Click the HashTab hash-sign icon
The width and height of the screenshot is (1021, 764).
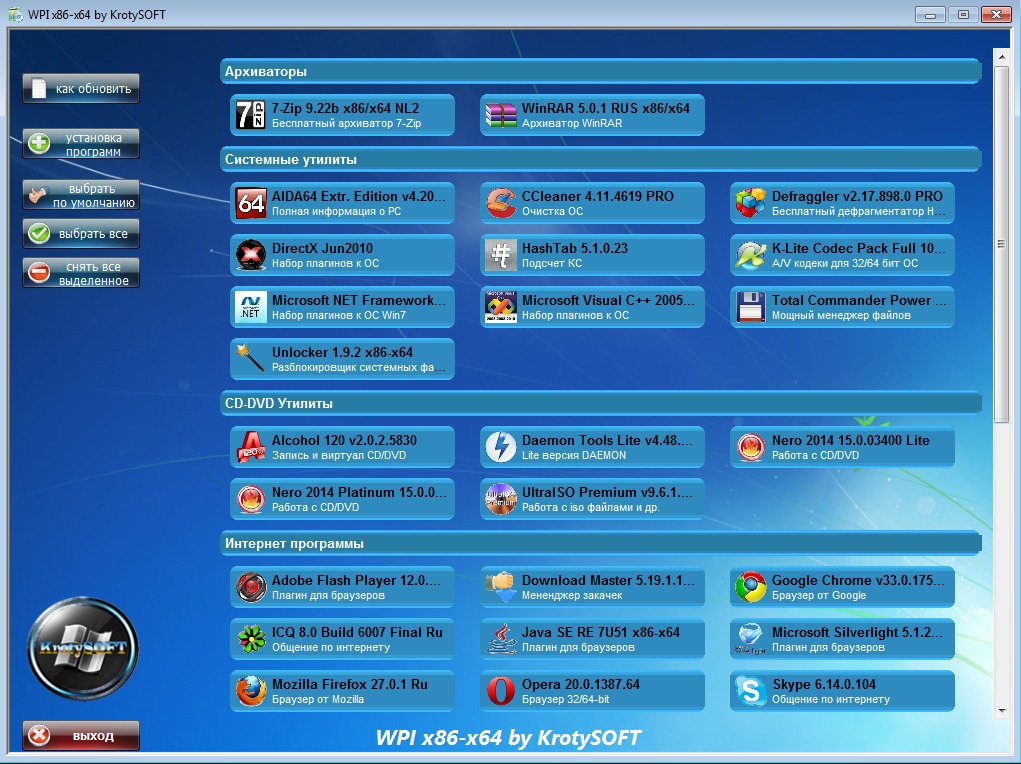coord(501,255)
